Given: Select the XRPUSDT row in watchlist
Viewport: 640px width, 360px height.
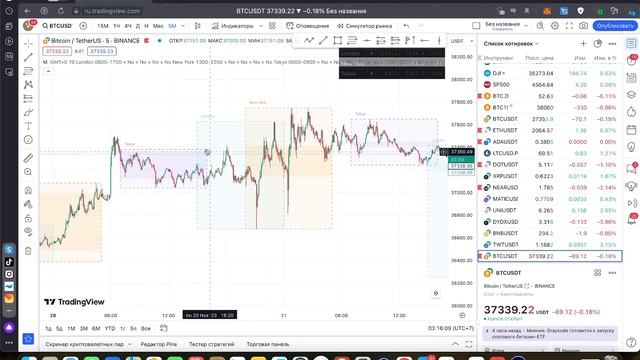Looking at the screenshot, I should tap(550, 176).
